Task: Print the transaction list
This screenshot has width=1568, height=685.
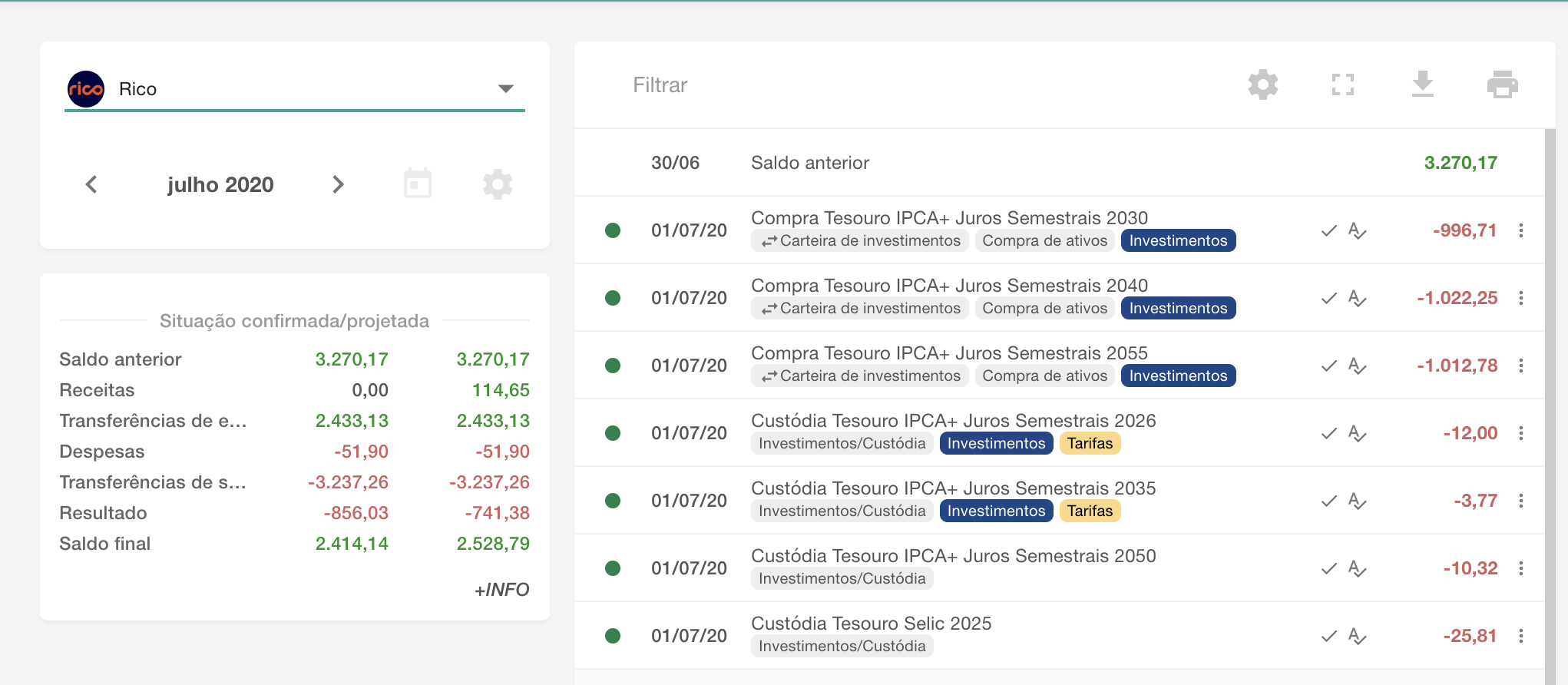Action: coord(1502,84)
